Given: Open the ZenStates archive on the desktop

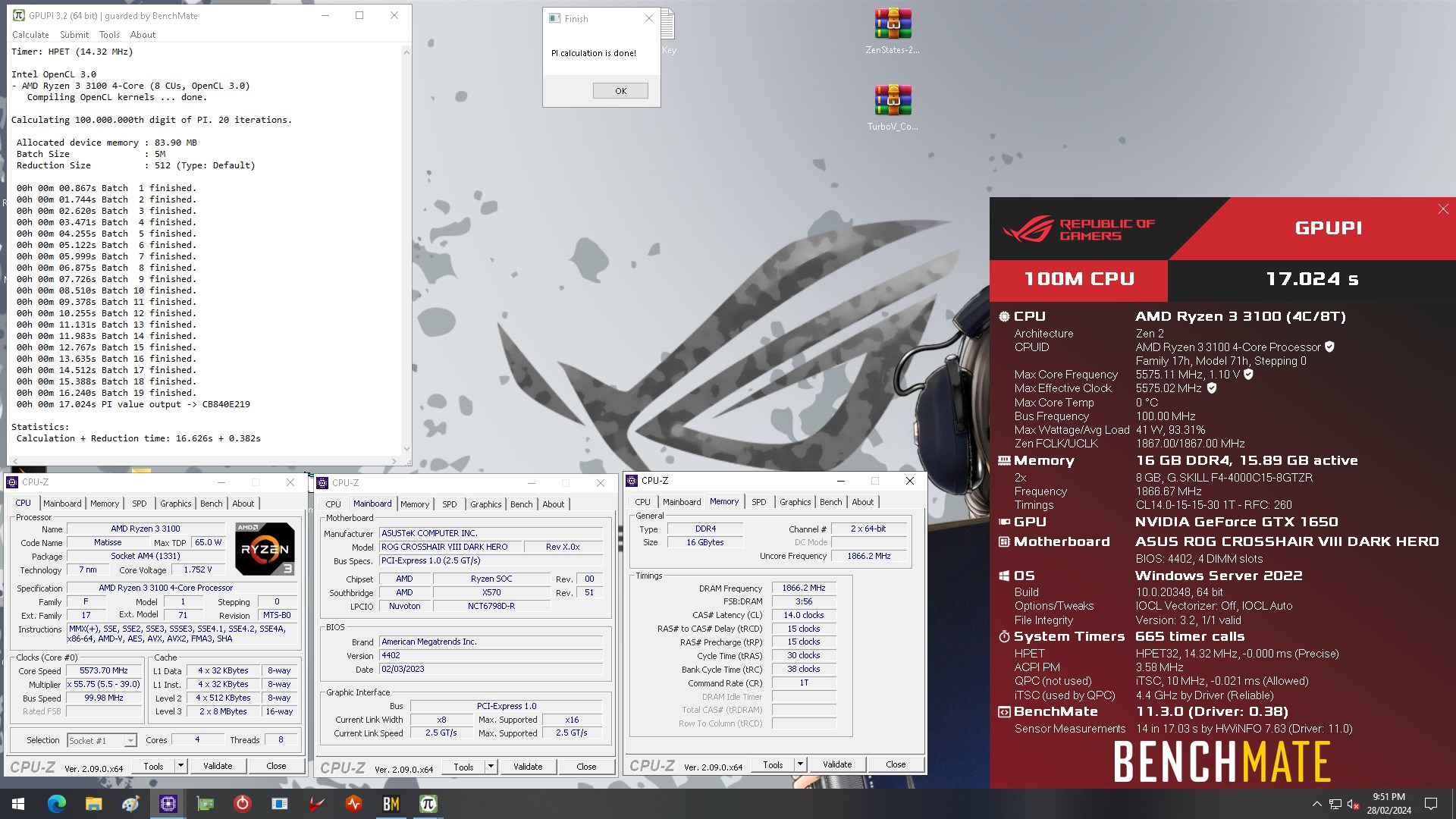Looking at the screenshot, I should click(x=893, y=30).
